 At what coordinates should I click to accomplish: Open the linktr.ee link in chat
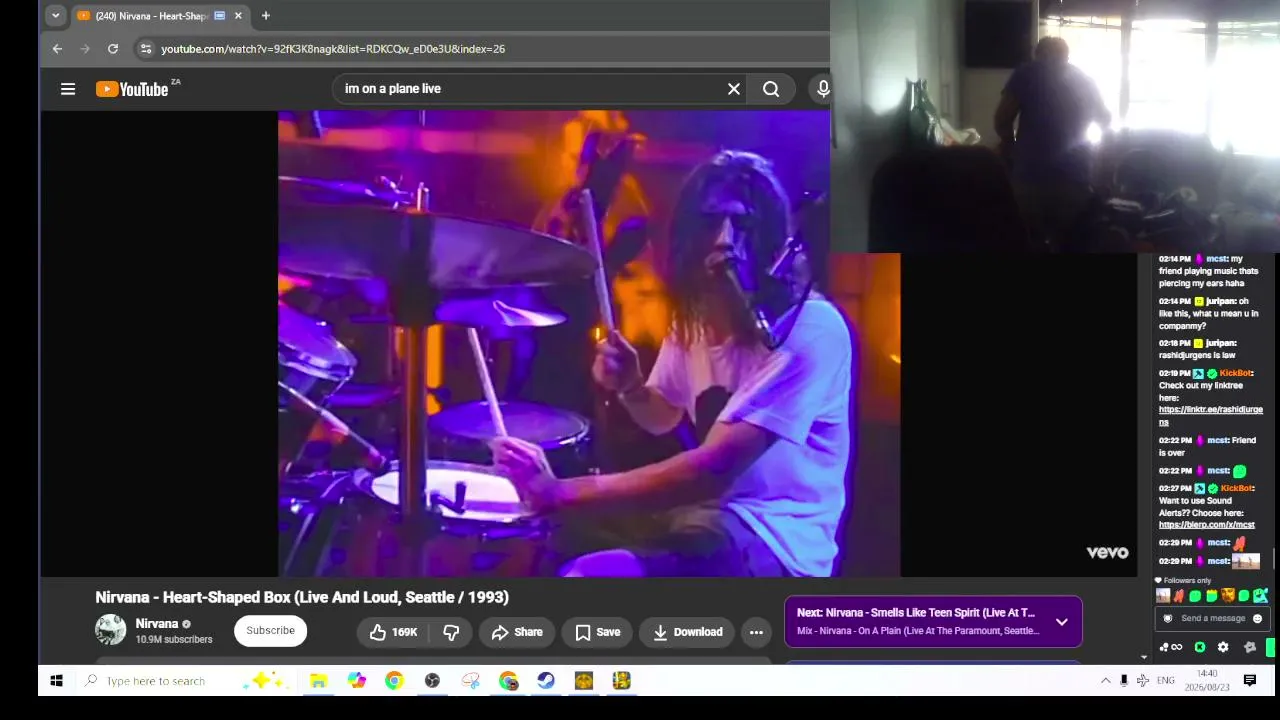[x=1210, y=416]
